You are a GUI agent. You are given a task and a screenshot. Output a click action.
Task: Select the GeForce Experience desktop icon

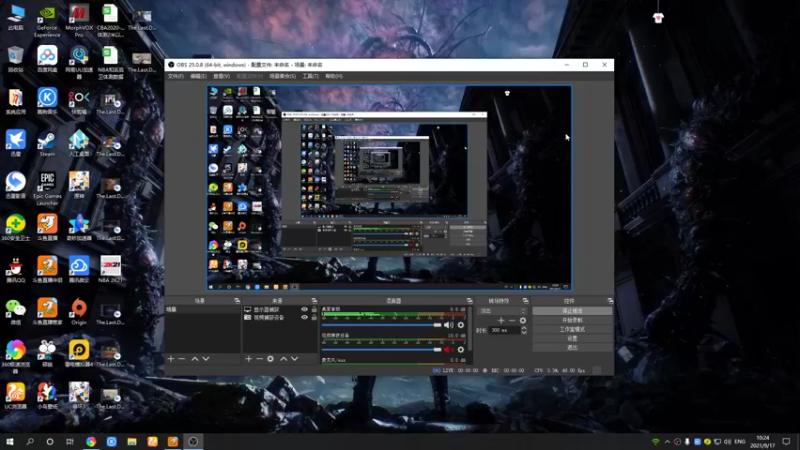click(x=47, y=21)
